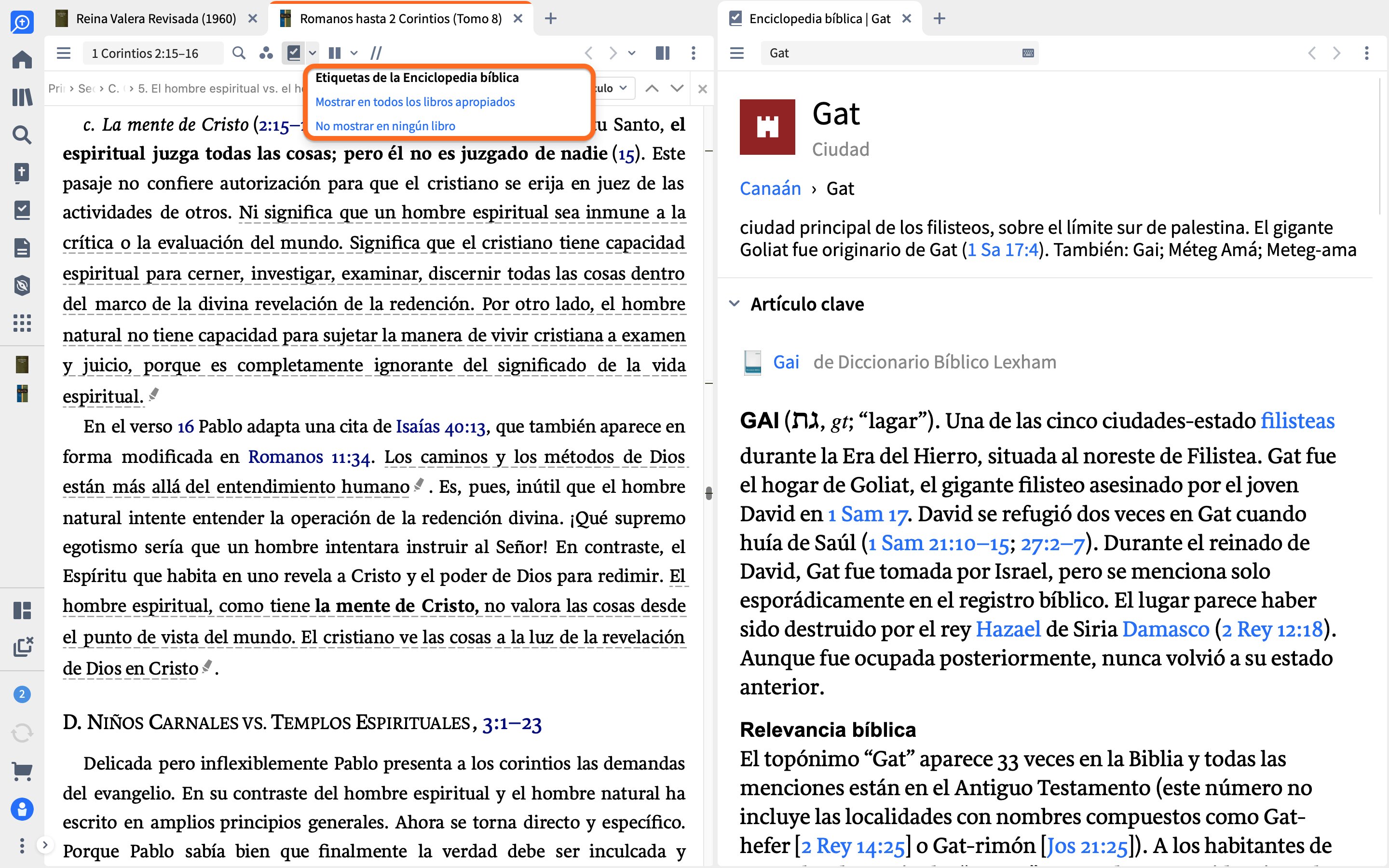Follow the Romanos 11:34 reference link
This screenshot has height=868, width=1389.
pos(309,458)
